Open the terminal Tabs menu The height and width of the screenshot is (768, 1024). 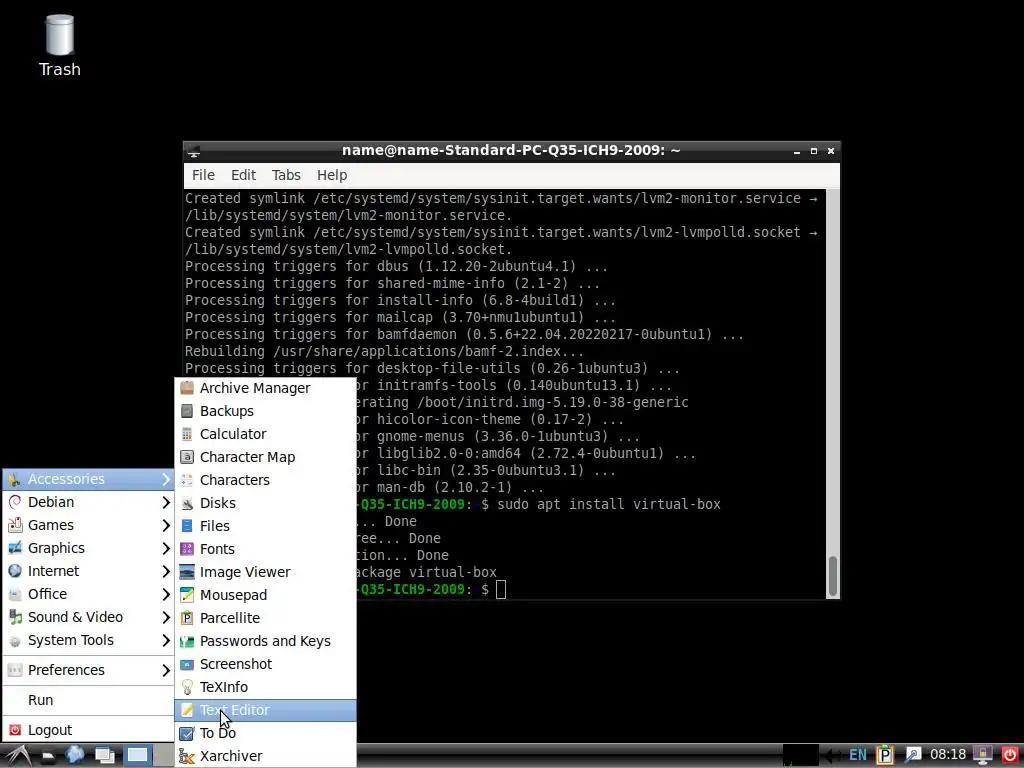(x=286, y=175)
